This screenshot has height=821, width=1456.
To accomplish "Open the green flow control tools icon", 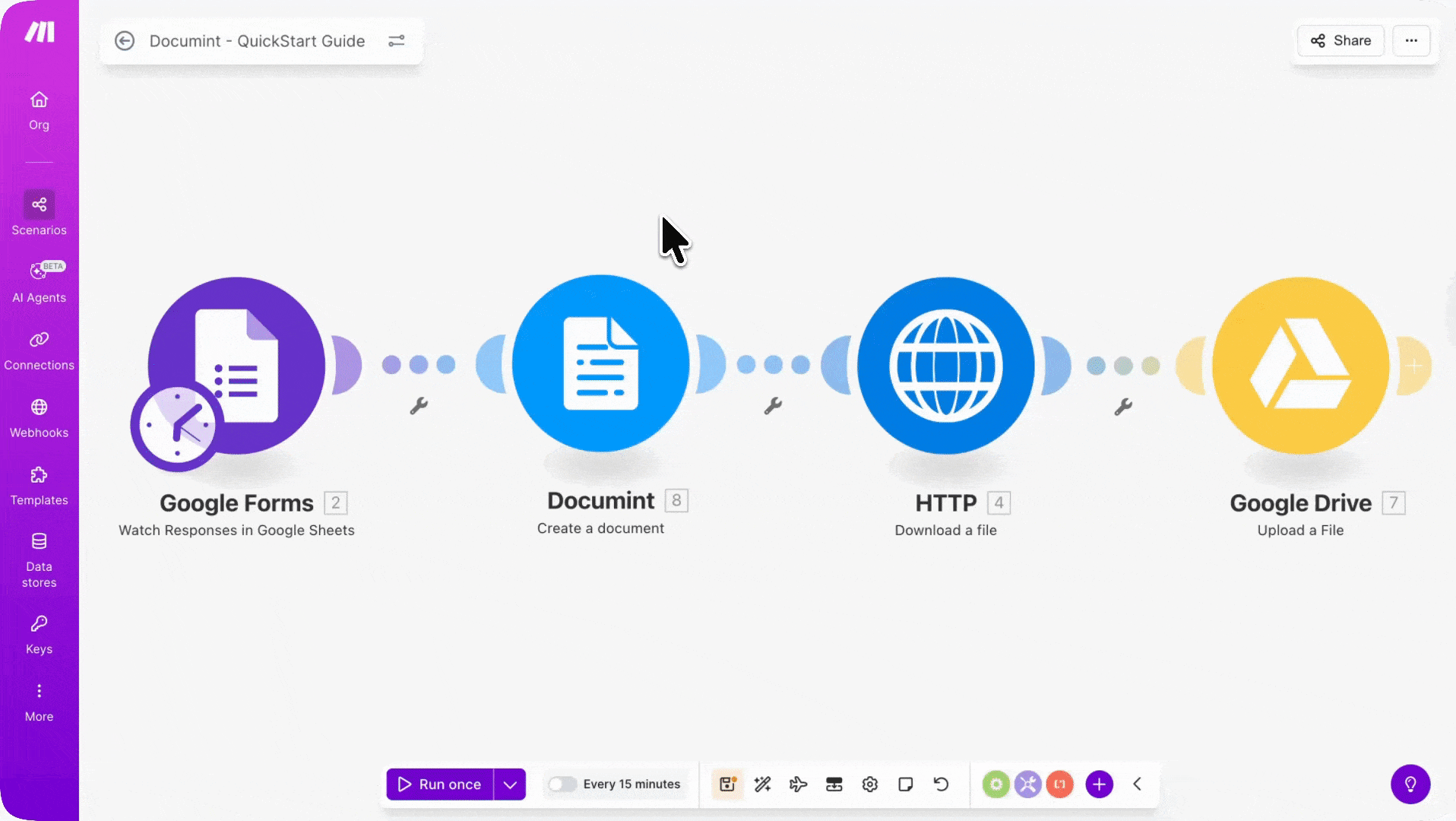I will tap(995, 784).
